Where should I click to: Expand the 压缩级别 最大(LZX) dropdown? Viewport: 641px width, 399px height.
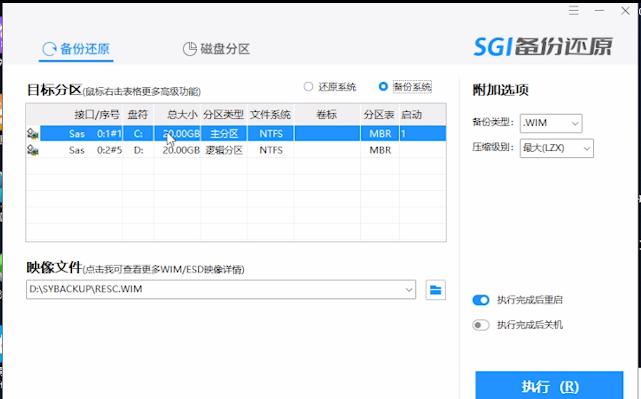coord(556,148)
